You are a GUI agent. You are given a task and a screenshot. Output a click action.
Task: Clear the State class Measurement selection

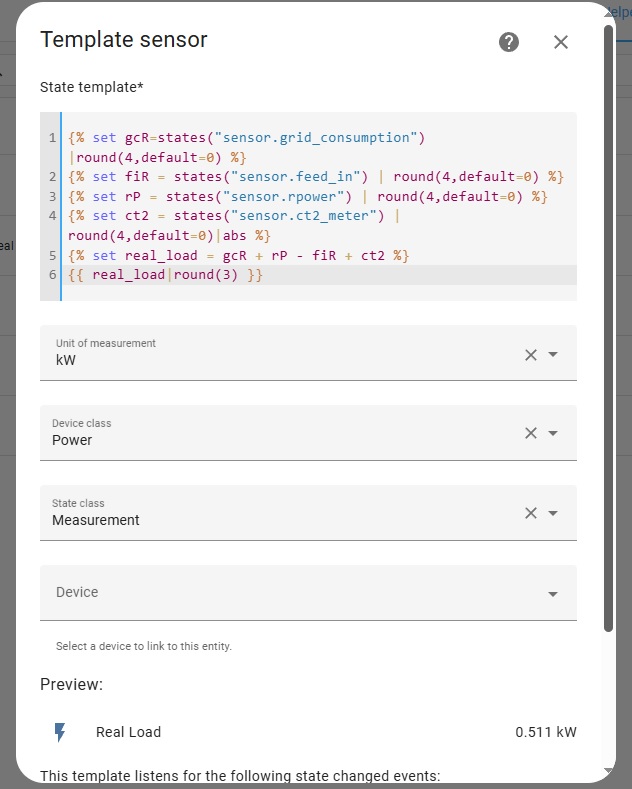[x=531, y=513]
